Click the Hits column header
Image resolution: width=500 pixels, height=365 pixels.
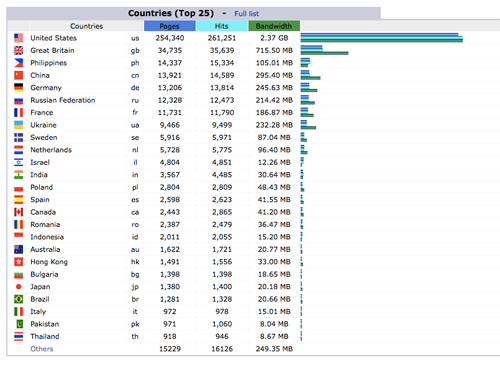[222, 26]
